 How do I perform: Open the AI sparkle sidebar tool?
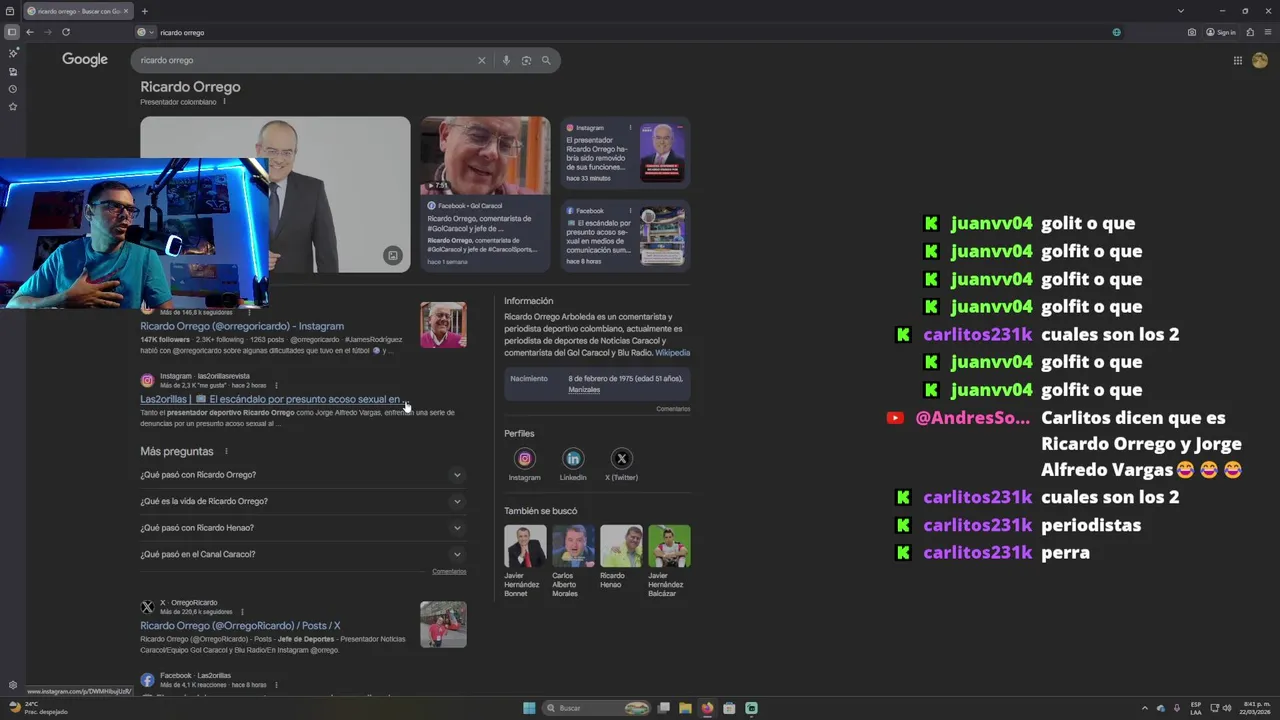click(12, 53)
